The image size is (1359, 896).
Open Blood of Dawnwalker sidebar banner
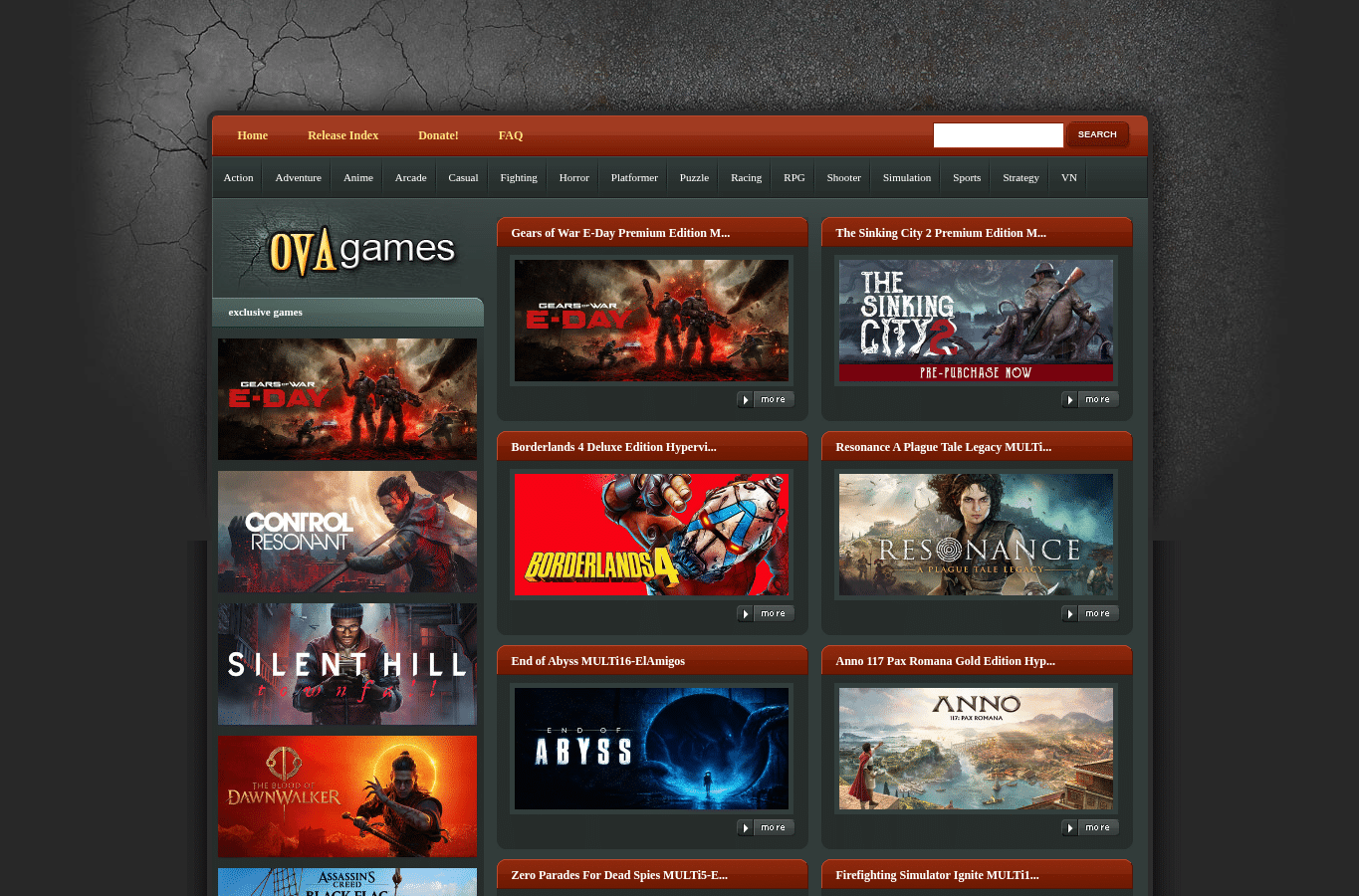(347, 796)
